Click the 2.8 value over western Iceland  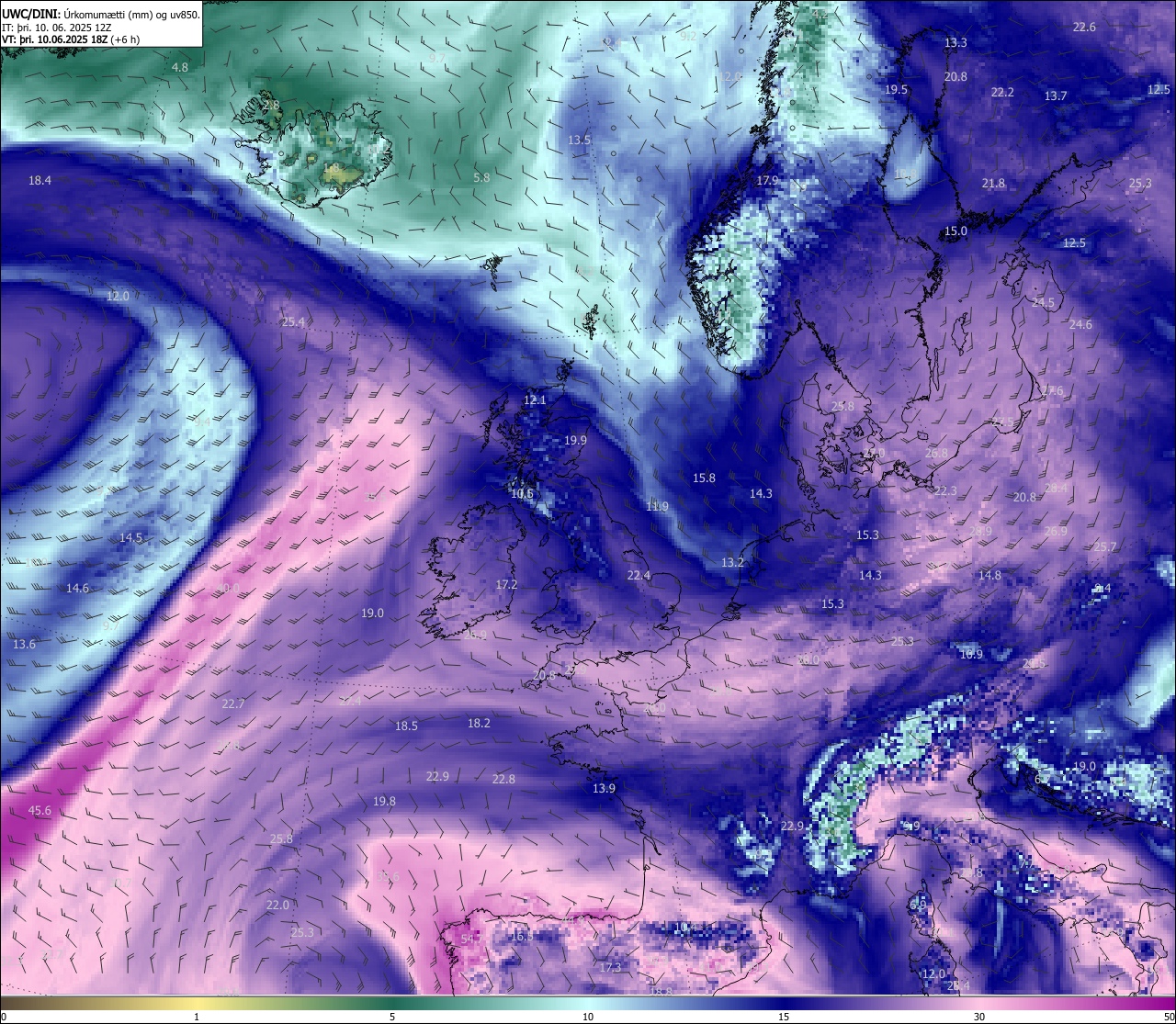point(271,107)
